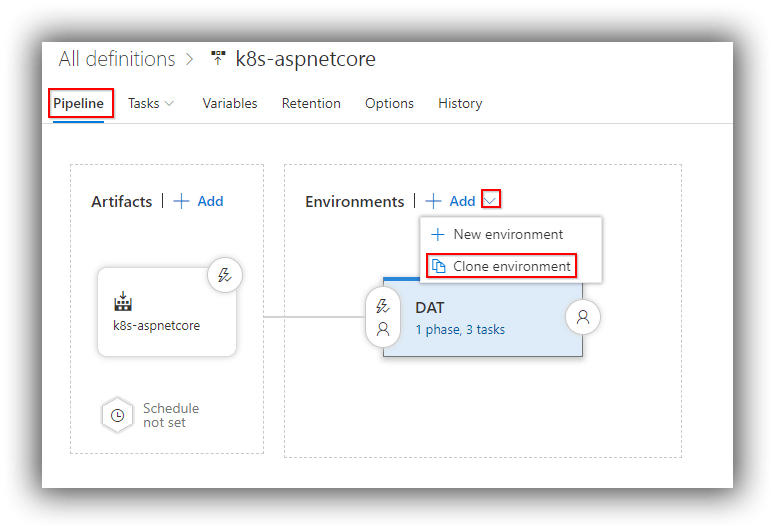
Task: Click the release definition icon beside k8s-aspnetcore
Action: [x=218, y=58]
